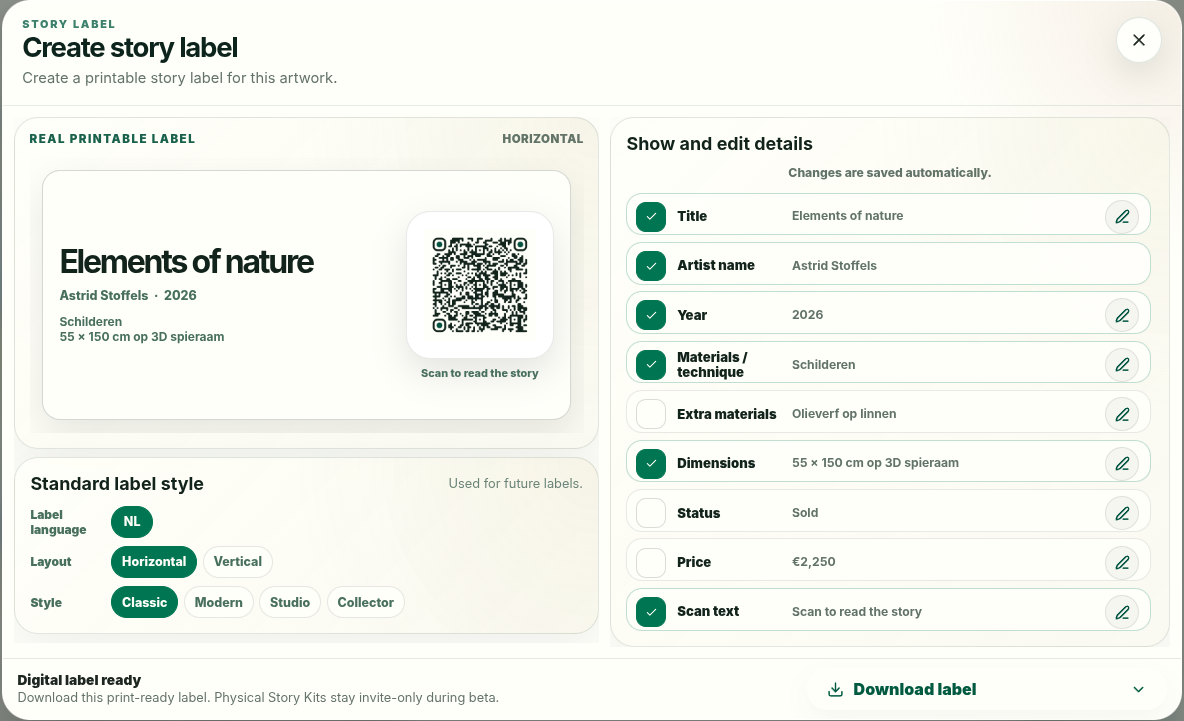The width and height of the screenshot is (1184, 721).
Task: Edit the Title field with pencil icon
Action: 1122,217
